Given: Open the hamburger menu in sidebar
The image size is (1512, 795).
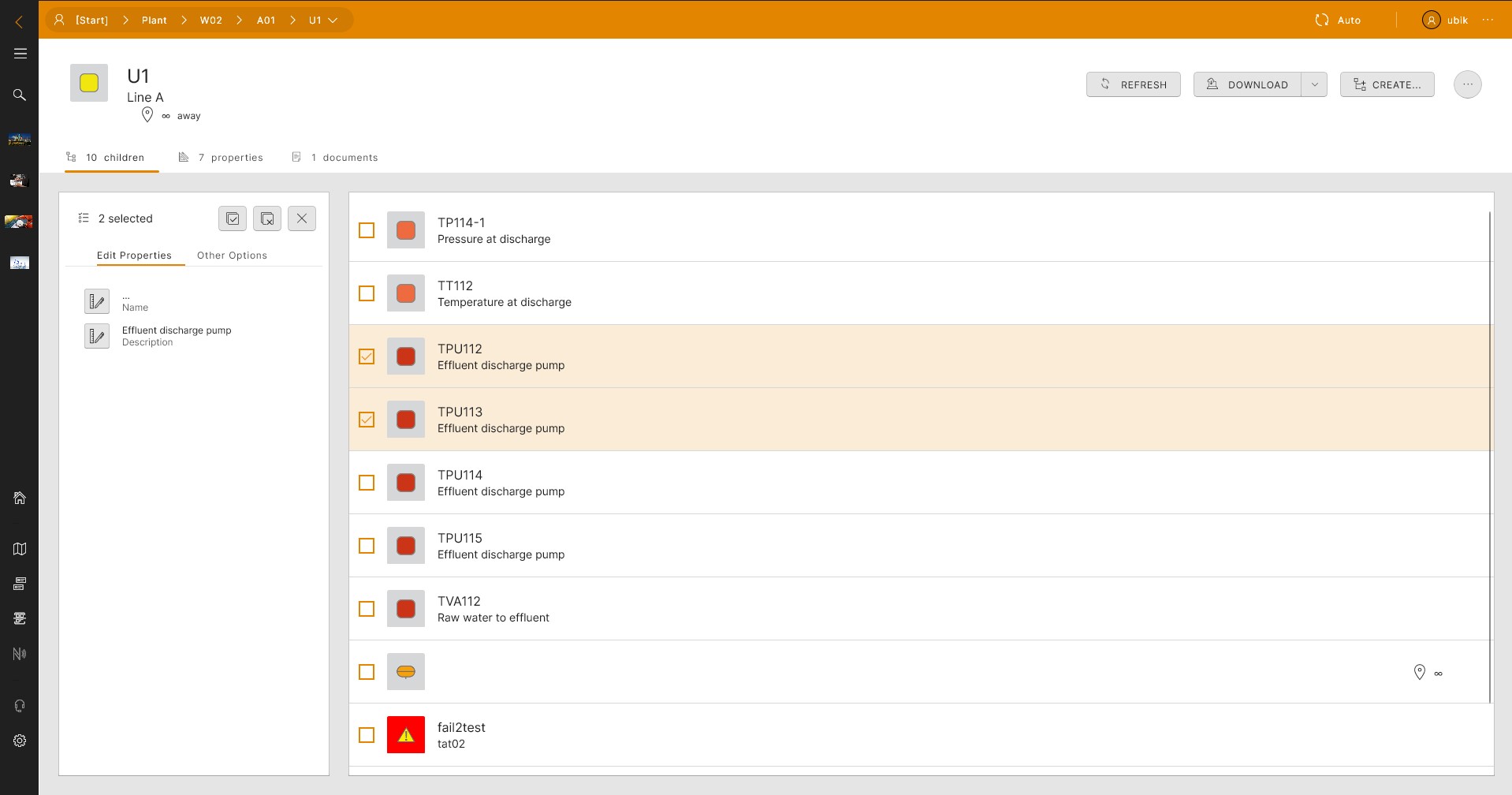Looking at the screenshot, I should coord(20,54).
